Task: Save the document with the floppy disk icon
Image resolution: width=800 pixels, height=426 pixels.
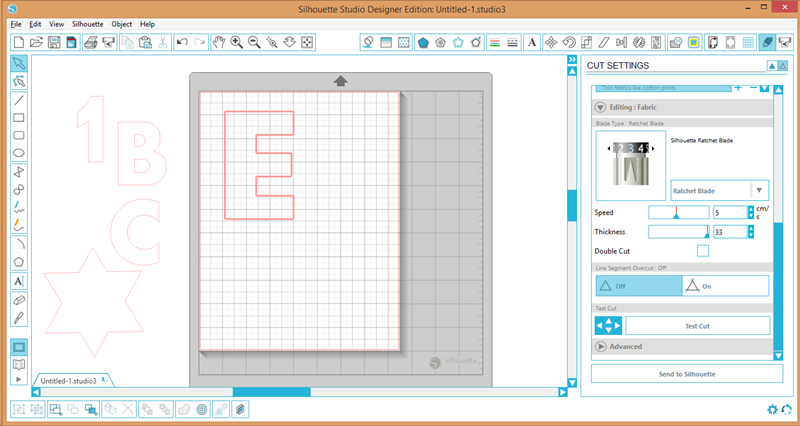Action: (x=54, y=42)
